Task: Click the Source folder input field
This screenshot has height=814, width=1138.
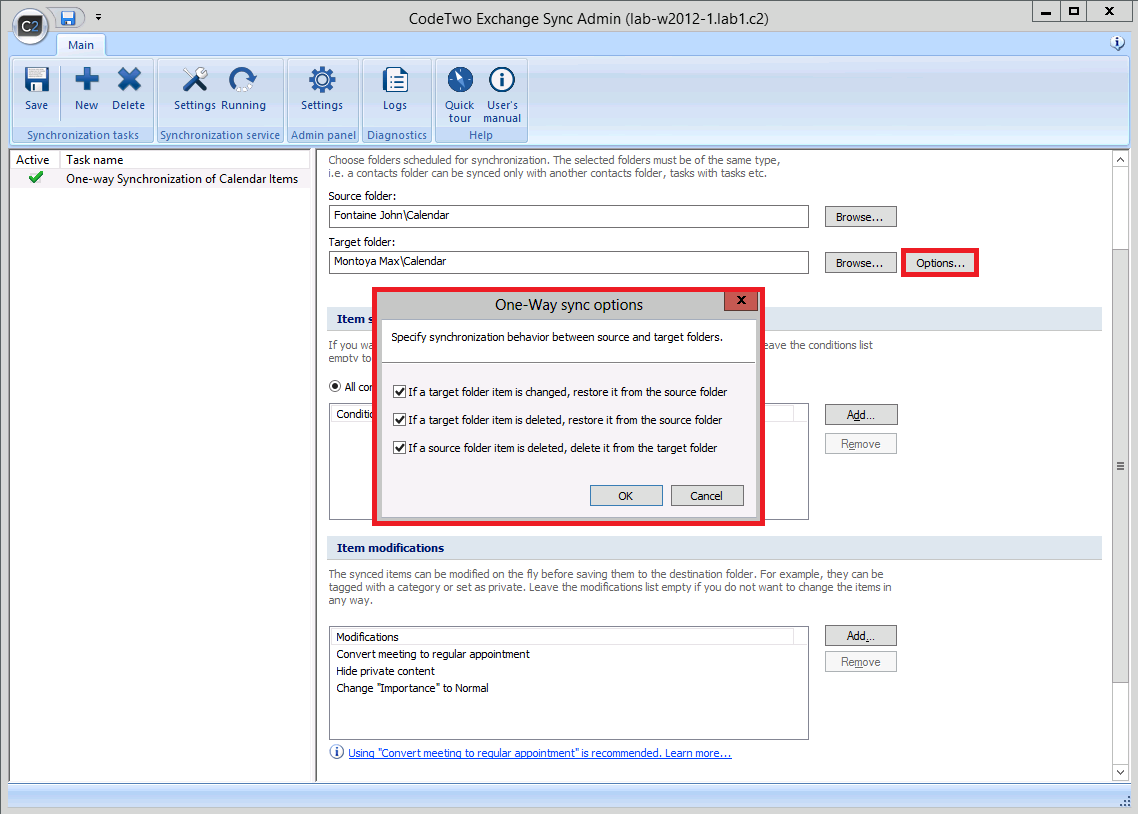Action: (x=568, y=216)
